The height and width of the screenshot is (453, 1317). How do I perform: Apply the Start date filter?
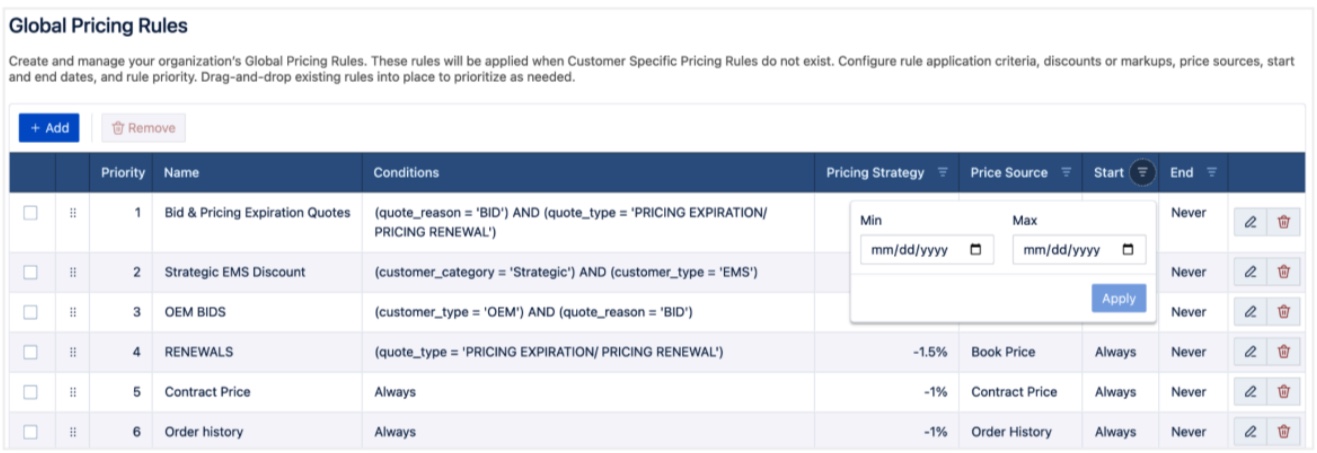click(1118, 298)
